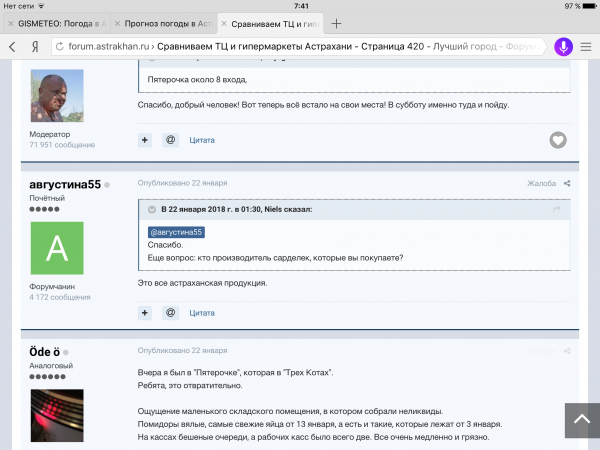The width and height of the screenshot is (600, 450).
Task: Jump to the original quoted Niels post
Action: pos(557,209)
